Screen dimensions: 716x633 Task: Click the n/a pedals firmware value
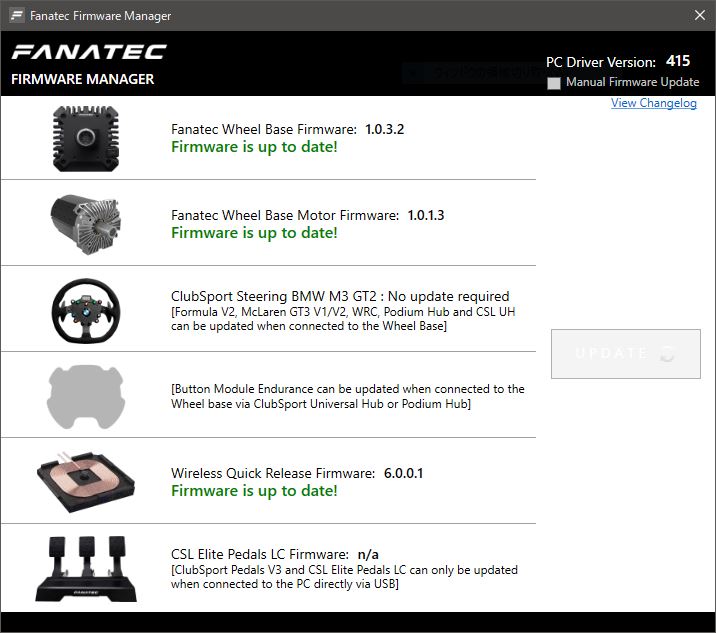[x=368, y=554]
